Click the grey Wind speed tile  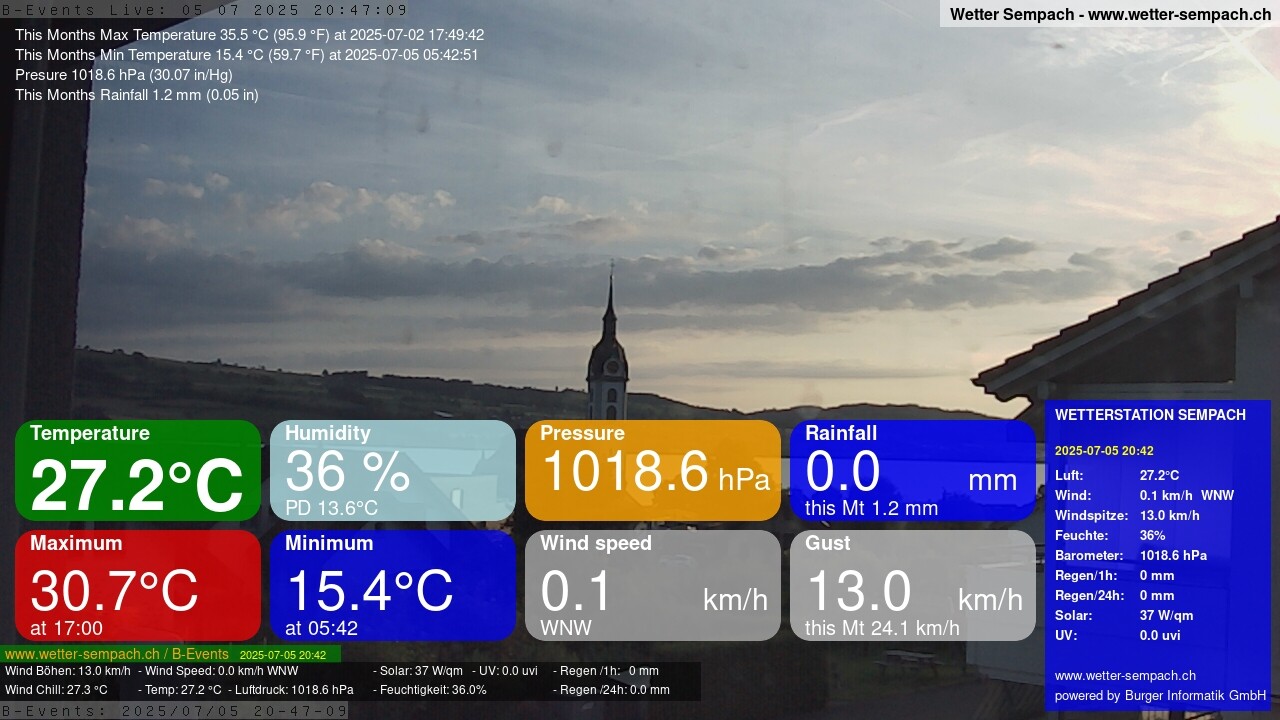pyautogui.click(x=653, y=585)
